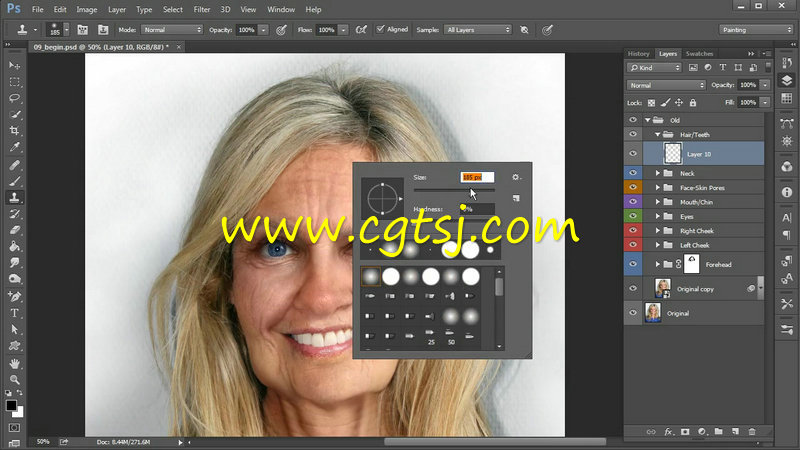Open the Window menu
800x450 pixels.
[x=281, y=10]
